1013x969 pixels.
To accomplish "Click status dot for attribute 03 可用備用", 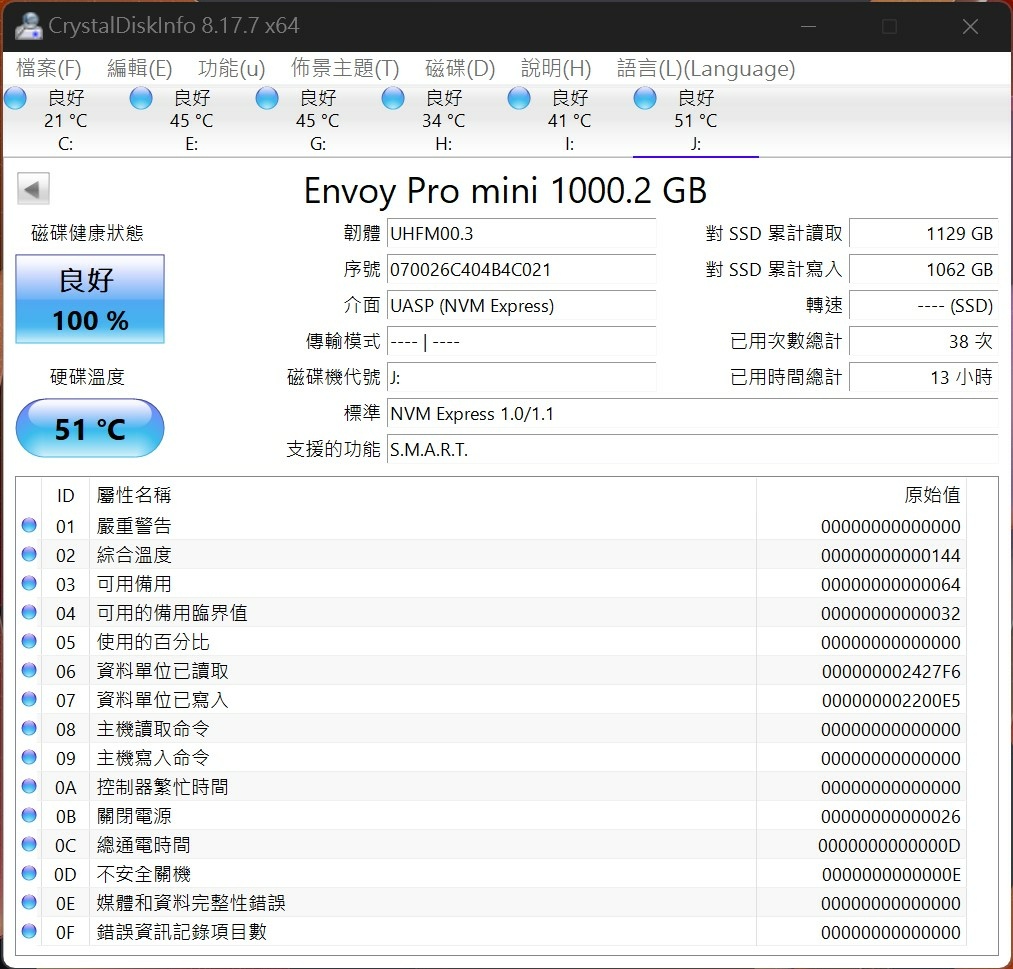I will click(x=29, y=583).
